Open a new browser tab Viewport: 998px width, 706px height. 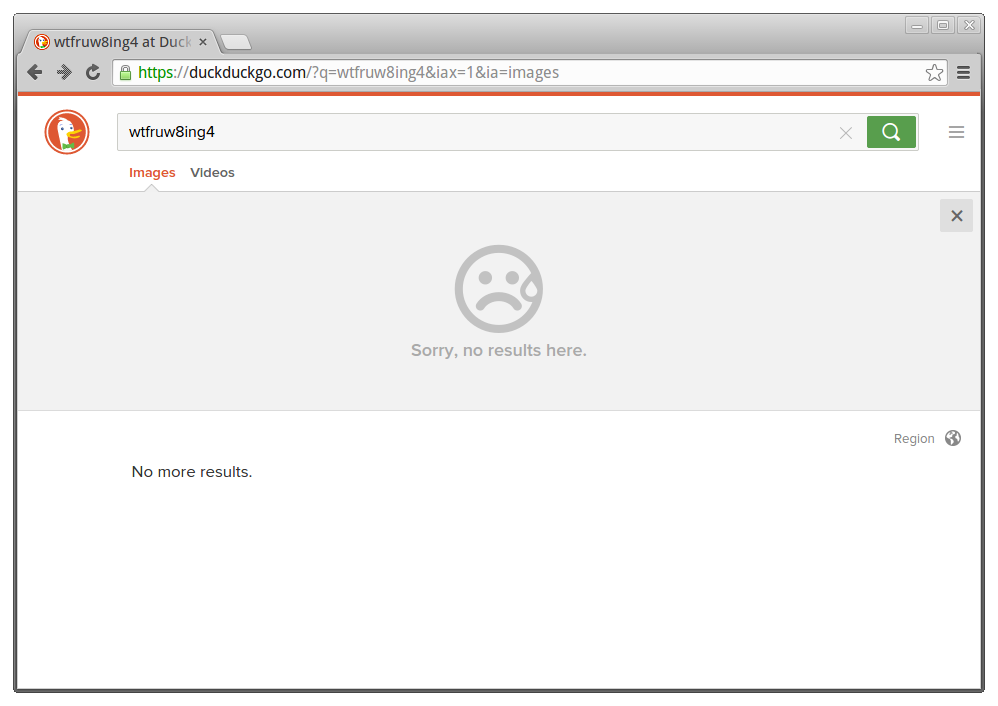coord(236,43)
